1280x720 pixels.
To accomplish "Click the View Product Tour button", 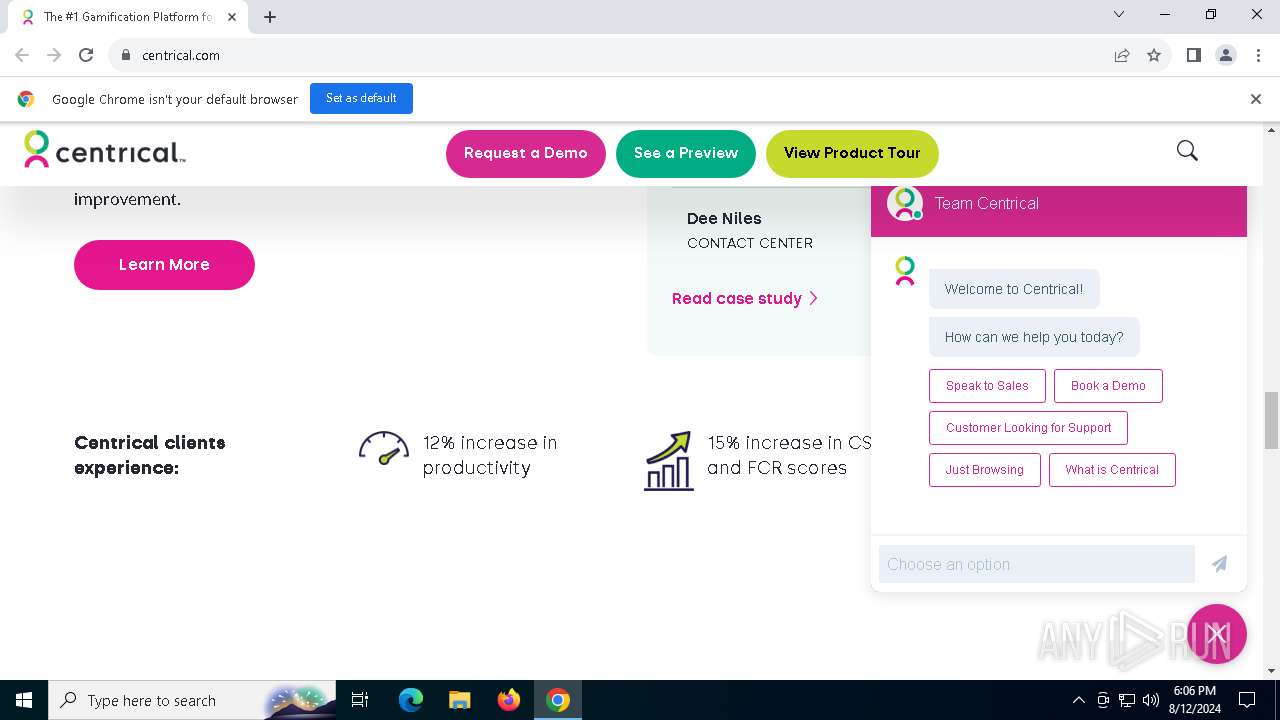I will (x=852, y=154).
